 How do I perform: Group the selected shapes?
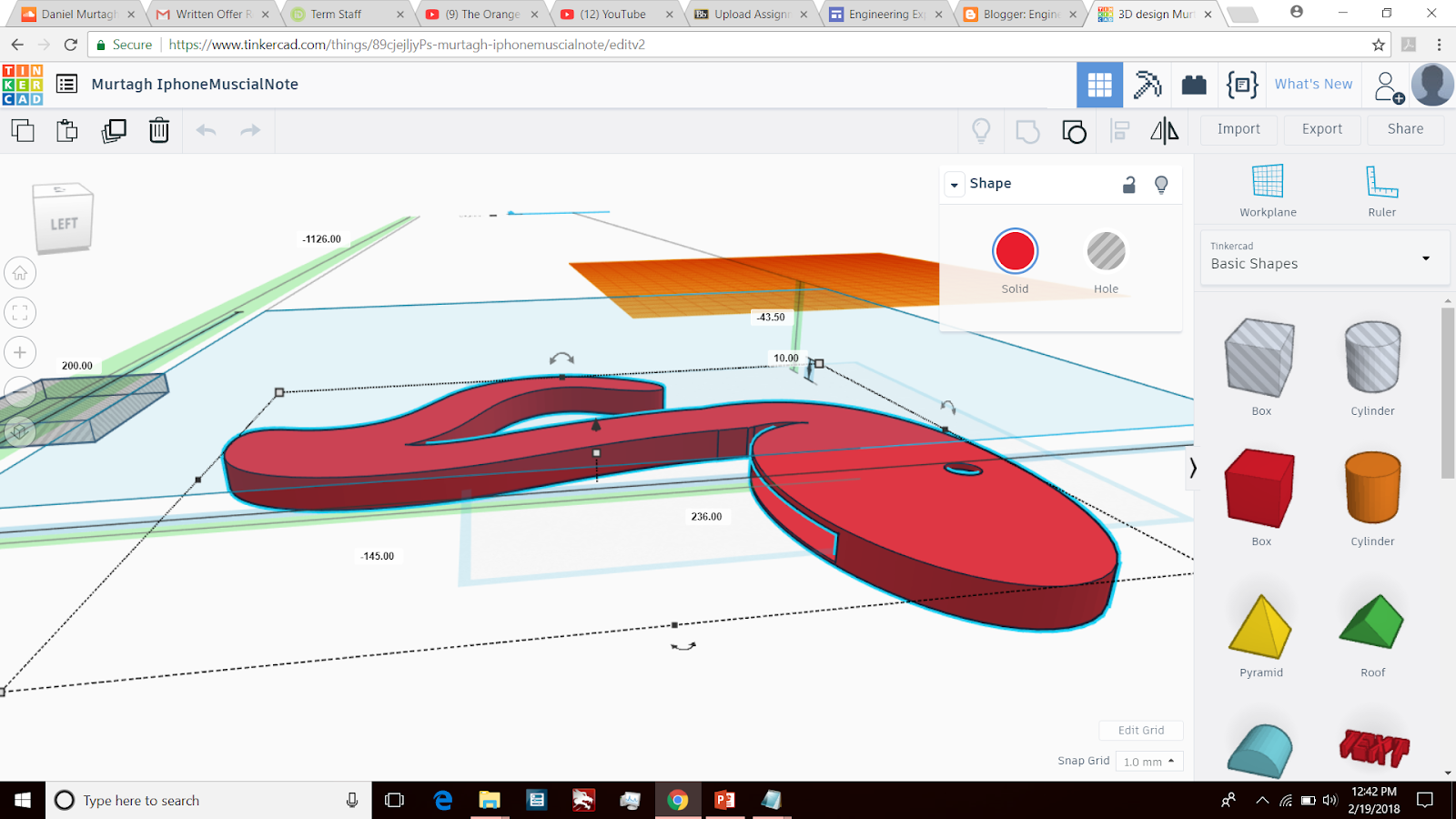(x=1074, y=131)
